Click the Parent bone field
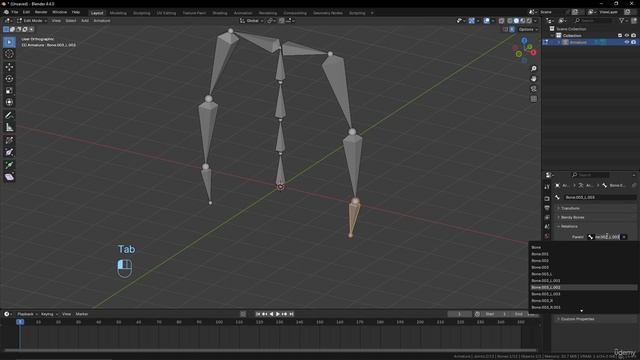This screenshot has width=640, height=360. pos(607,237)
